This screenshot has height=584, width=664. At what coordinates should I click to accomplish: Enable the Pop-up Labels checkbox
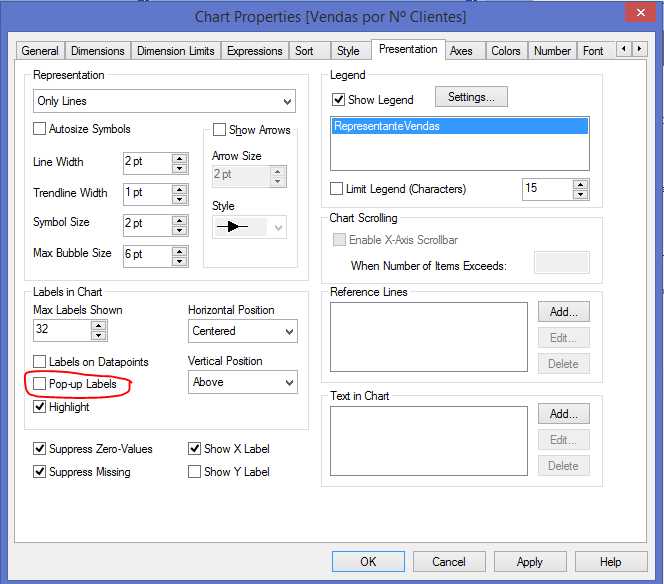pos(40,384)
